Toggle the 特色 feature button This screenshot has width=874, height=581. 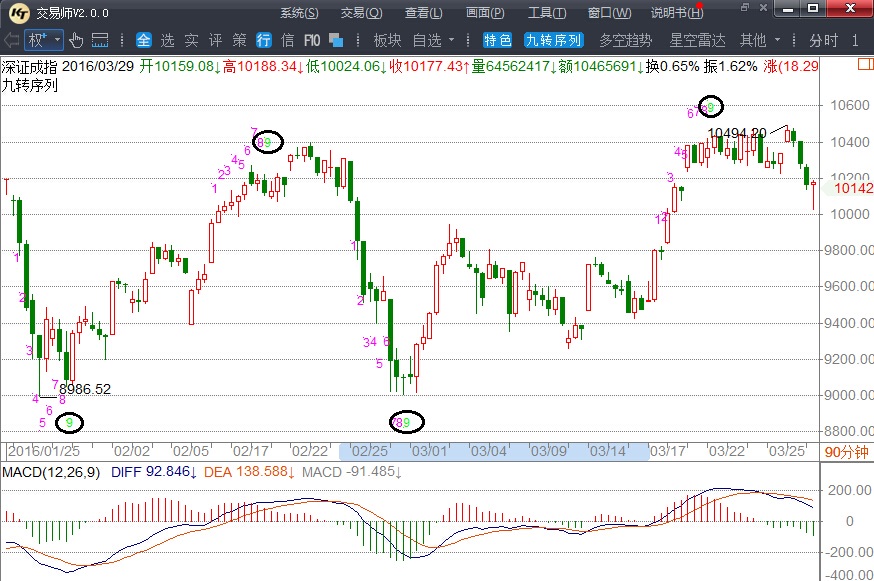497,40
